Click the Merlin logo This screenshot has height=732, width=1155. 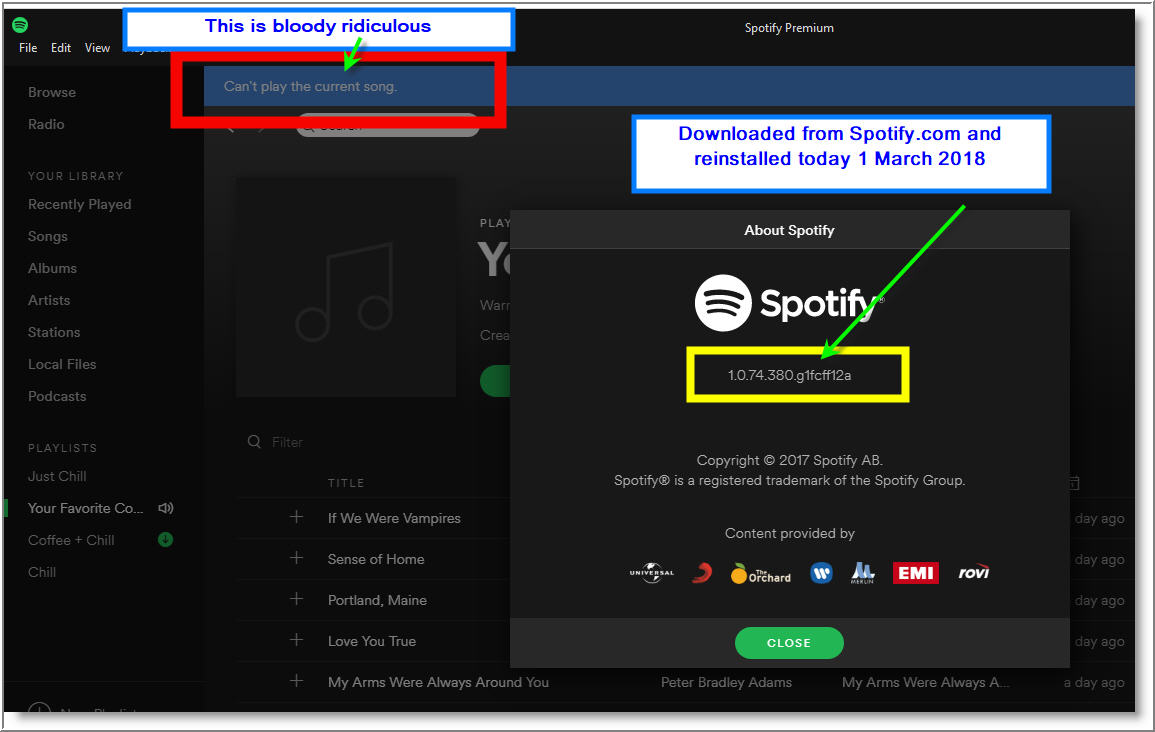863,573
